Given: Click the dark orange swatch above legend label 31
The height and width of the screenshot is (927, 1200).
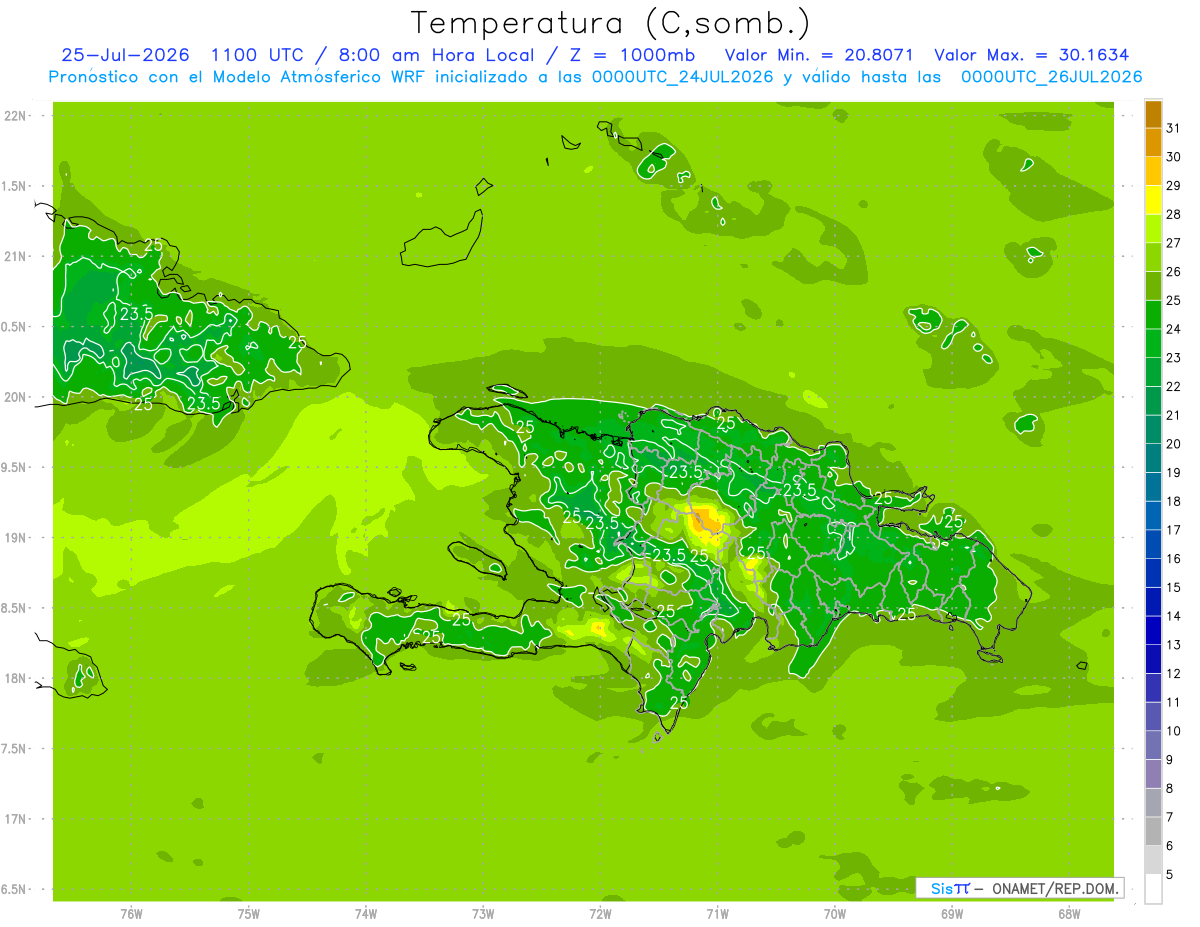Looking at the screenshot, I should [x=1153, y=115].
